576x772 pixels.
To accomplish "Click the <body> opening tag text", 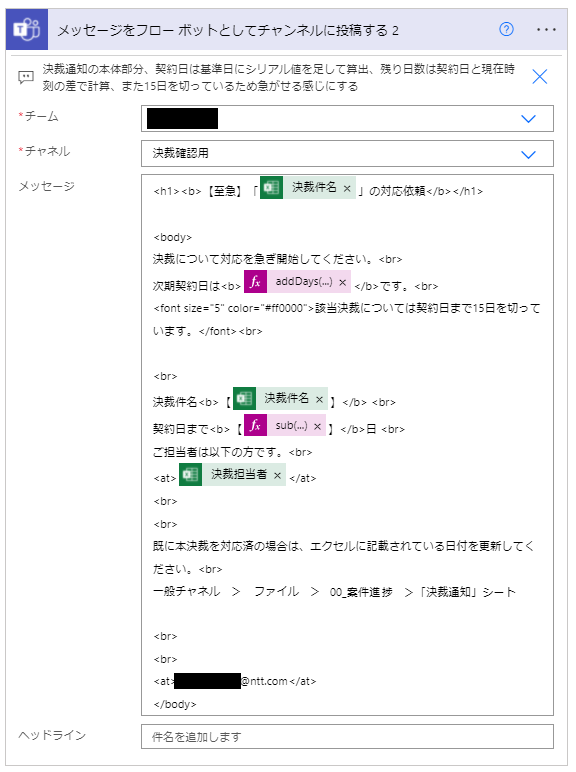I will 173,237.
